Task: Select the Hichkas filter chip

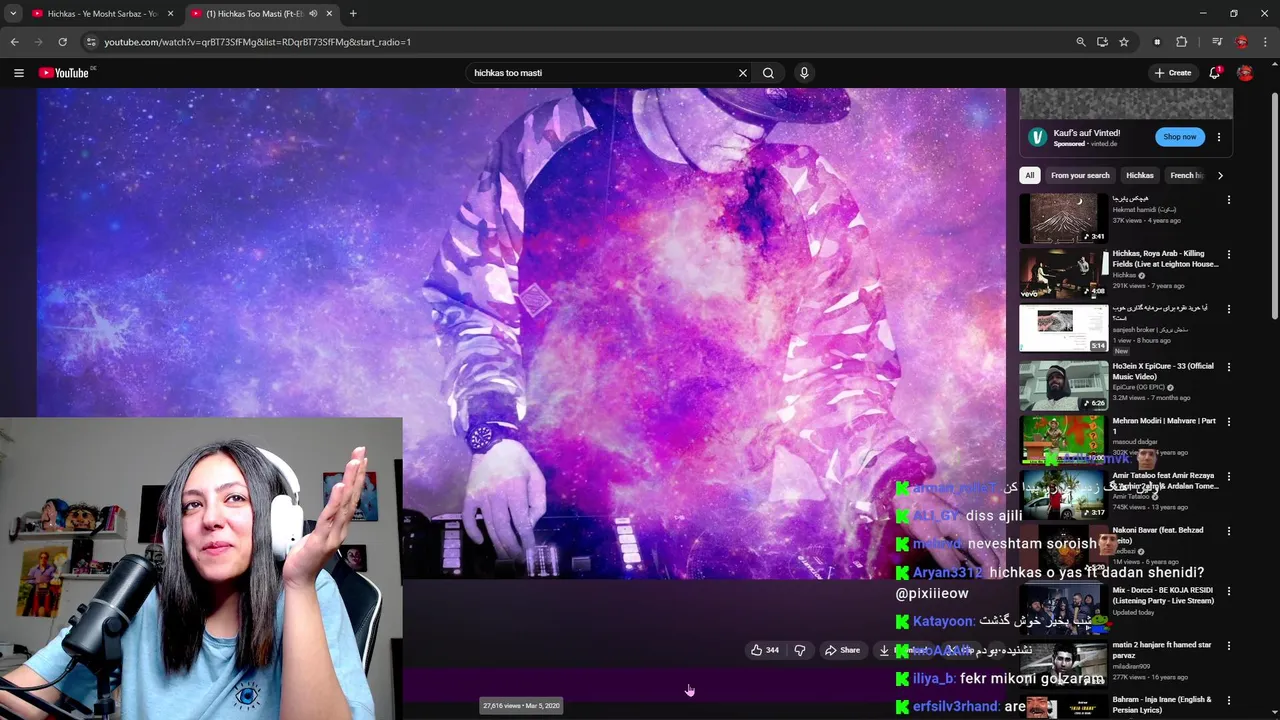Action: click(x=1140, y=175)
